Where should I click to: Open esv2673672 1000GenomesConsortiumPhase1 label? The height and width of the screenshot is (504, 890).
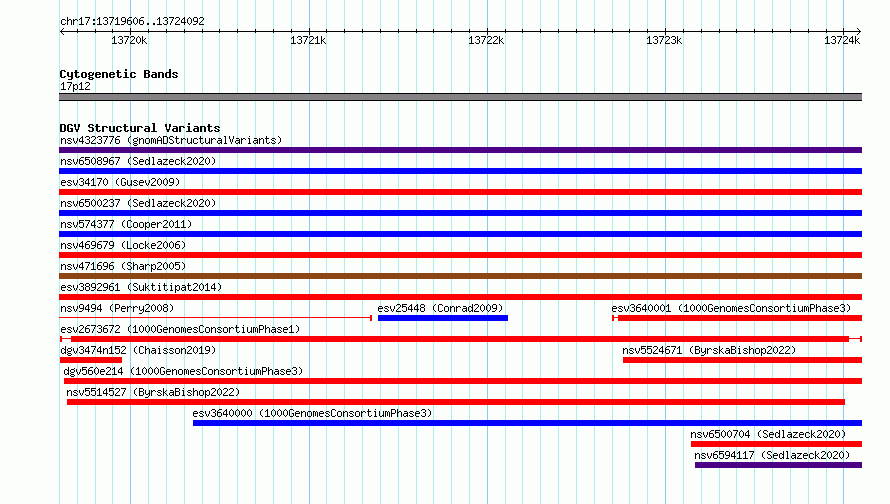[x=180, y=329]
